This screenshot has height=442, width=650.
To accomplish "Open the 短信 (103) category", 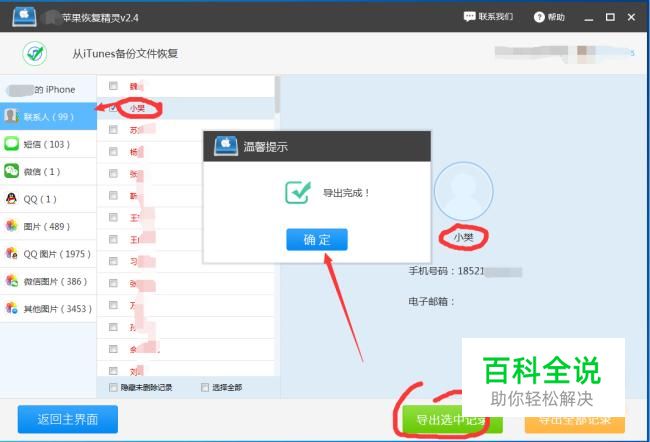I will tap(48, 144).
